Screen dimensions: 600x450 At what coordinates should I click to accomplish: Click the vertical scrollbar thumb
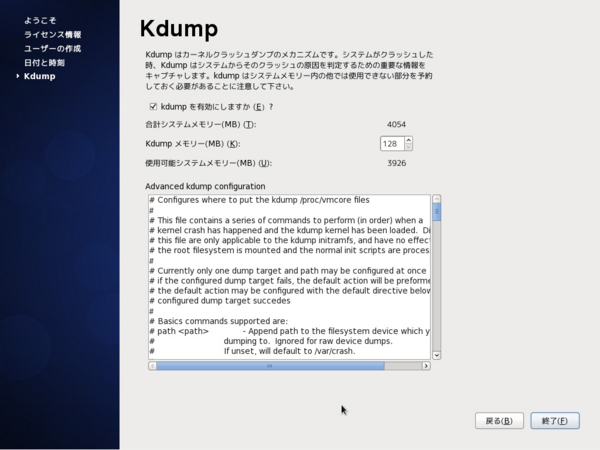tap(436, 212)
